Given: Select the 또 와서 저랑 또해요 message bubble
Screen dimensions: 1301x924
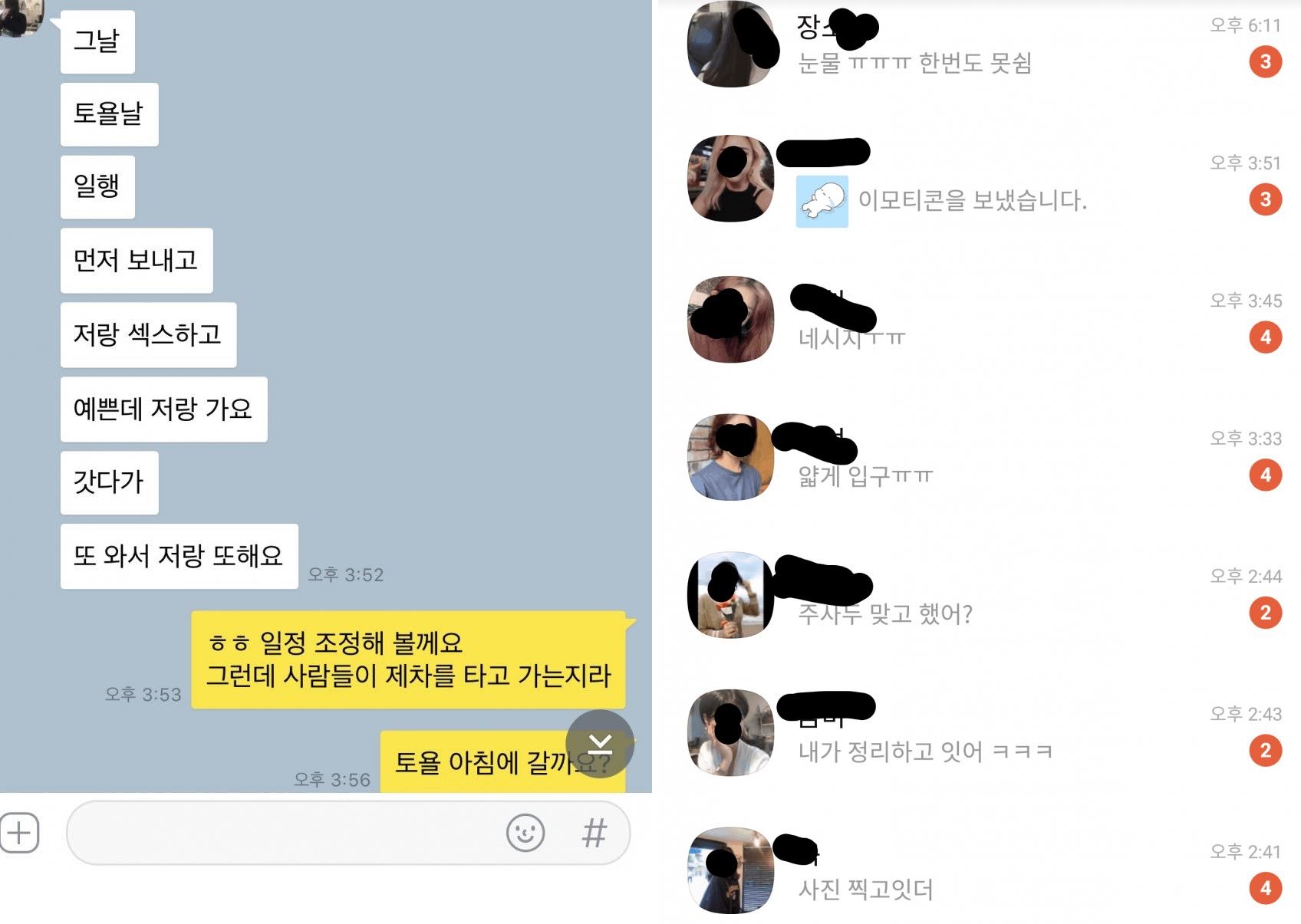Looking at the screenshot, I should (x=180, y=556).
